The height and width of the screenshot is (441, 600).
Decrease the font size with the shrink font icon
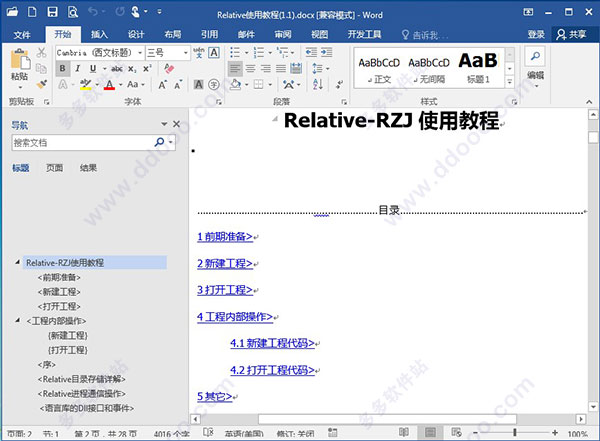pyautogui.click(x=178, y=85)
